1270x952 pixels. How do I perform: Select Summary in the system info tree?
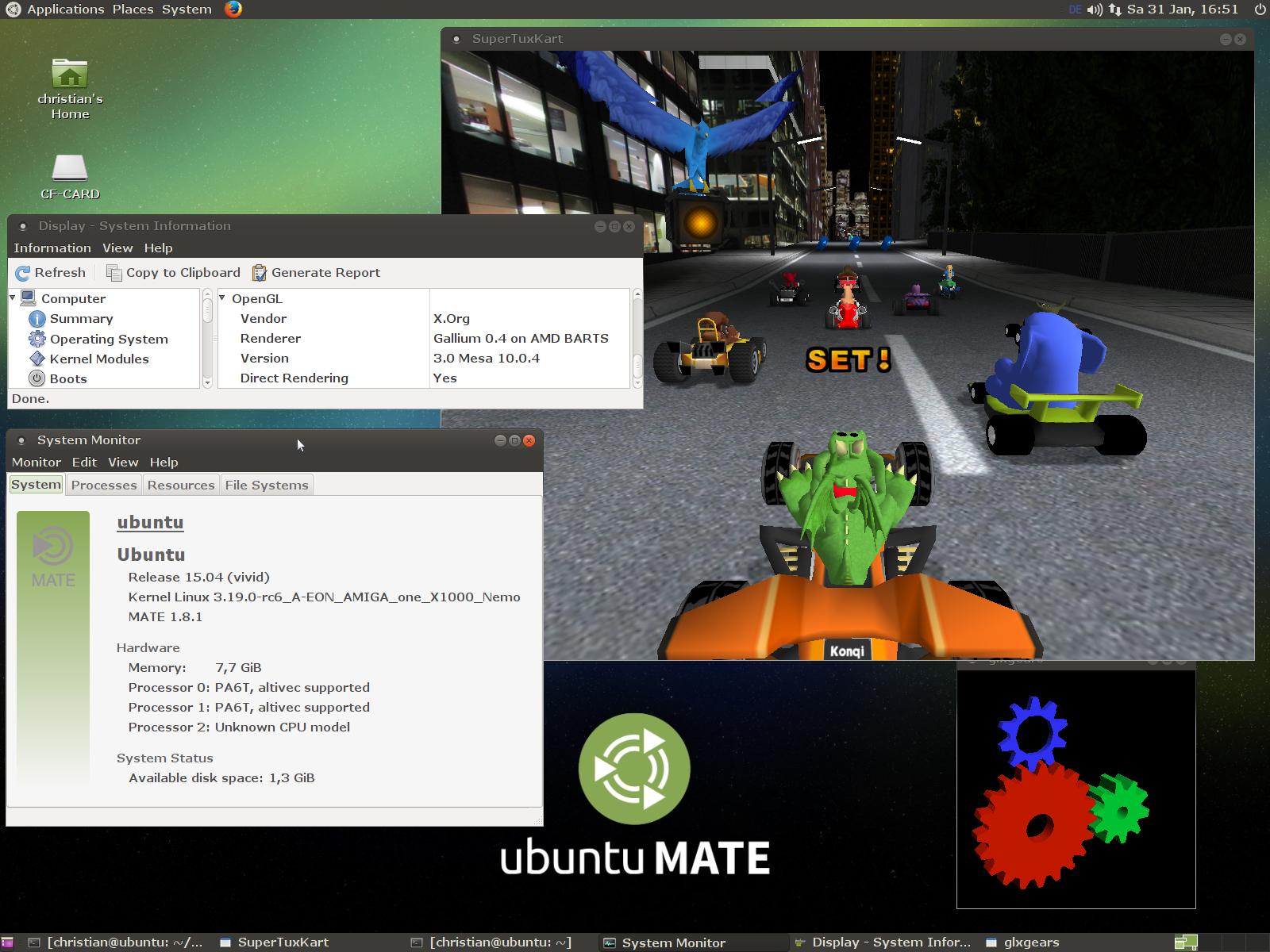81,319
